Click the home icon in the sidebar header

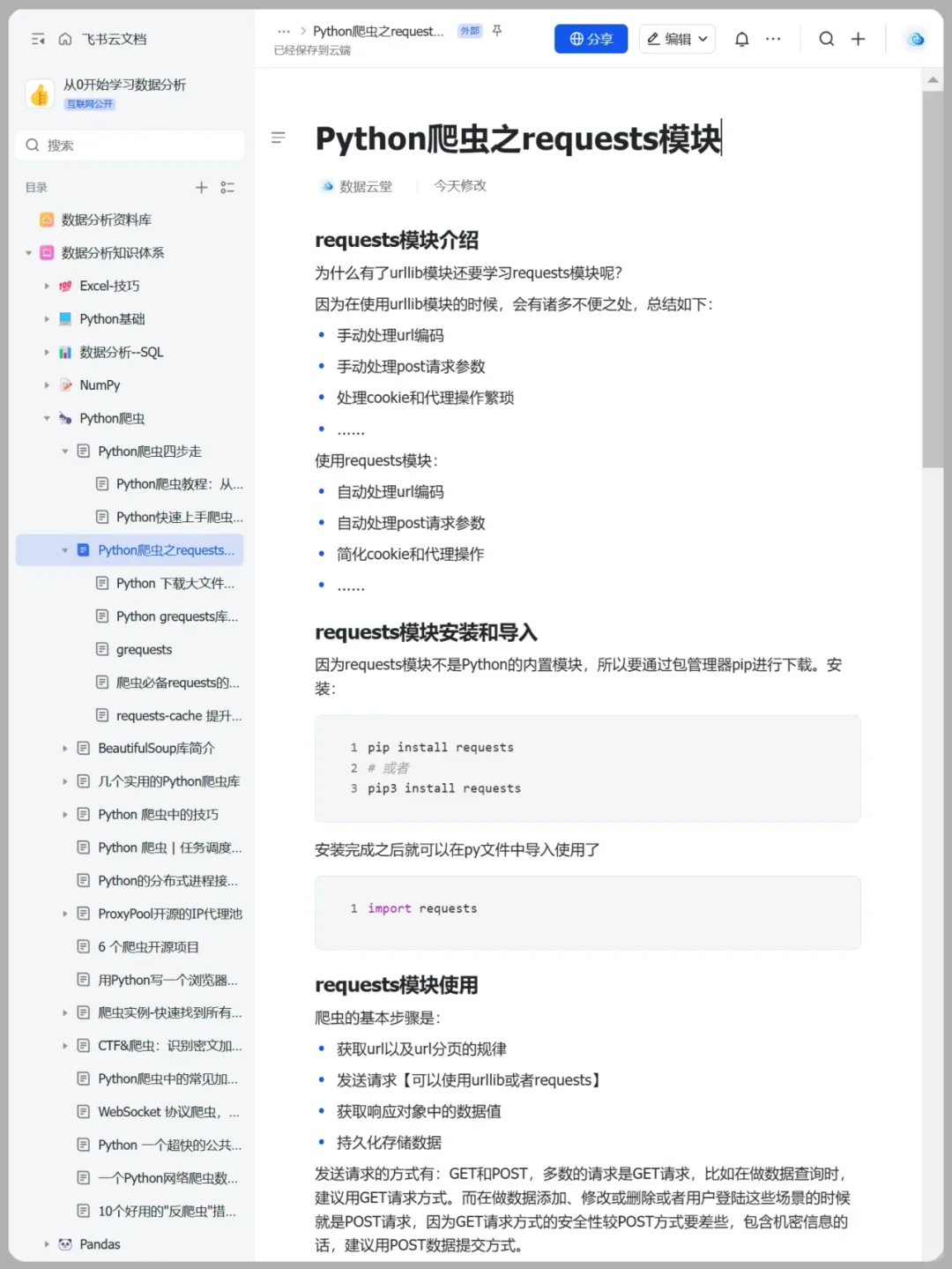coord(65,39)
